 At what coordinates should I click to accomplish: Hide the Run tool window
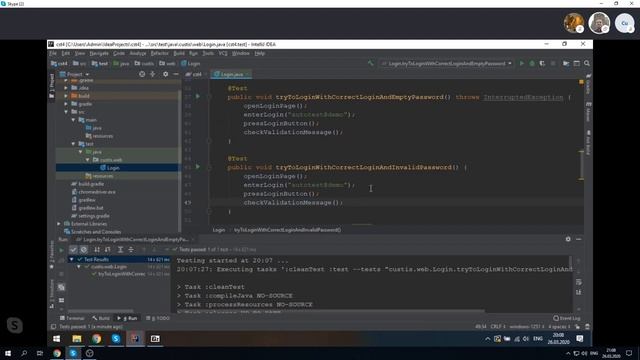579,239
